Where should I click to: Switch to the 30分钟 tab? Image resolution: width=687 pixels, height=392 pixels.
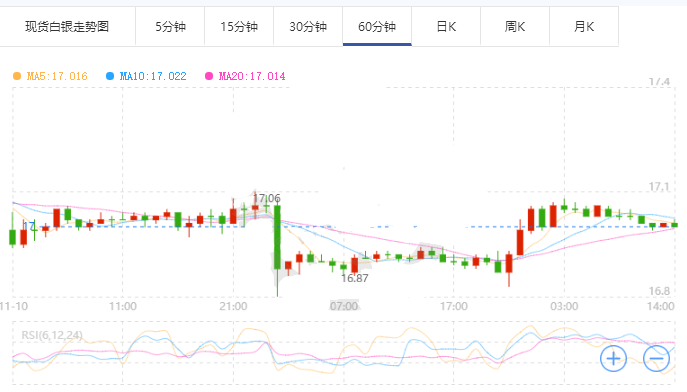pos(308,27)
